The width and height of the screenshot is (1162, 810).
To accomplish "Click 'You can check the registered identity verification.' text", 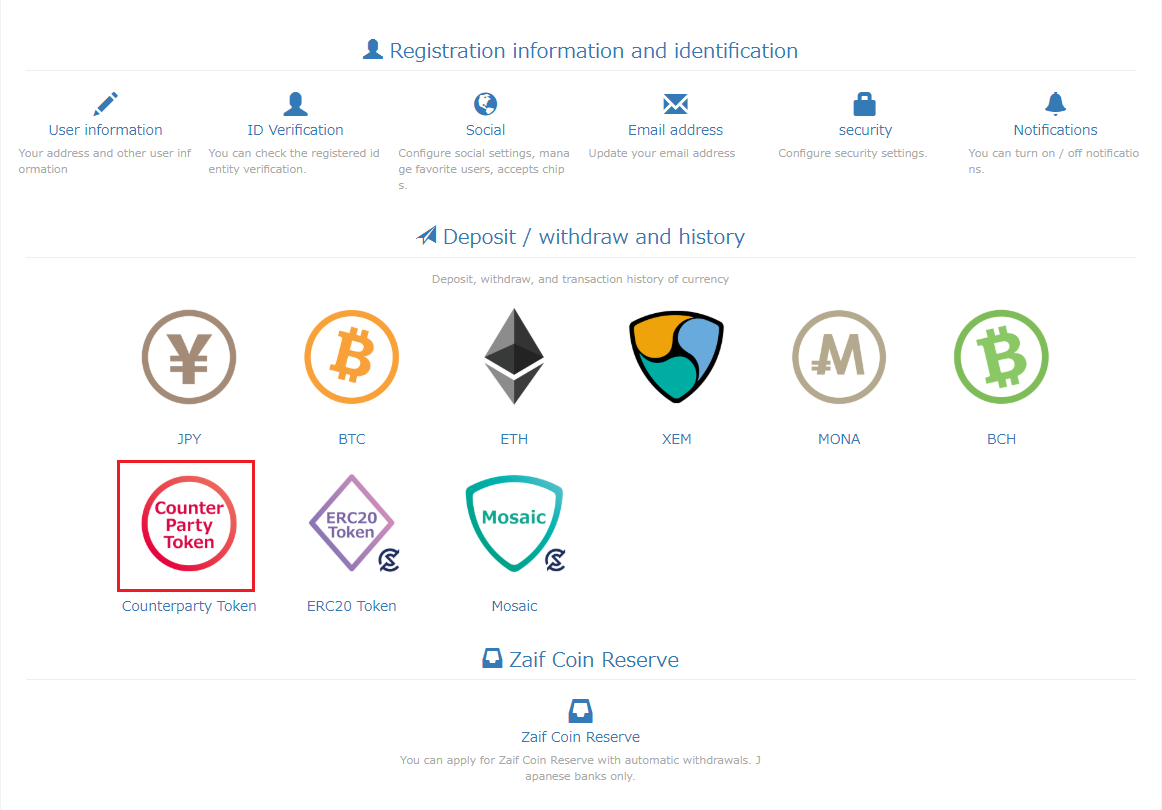I will coord(294,161).
